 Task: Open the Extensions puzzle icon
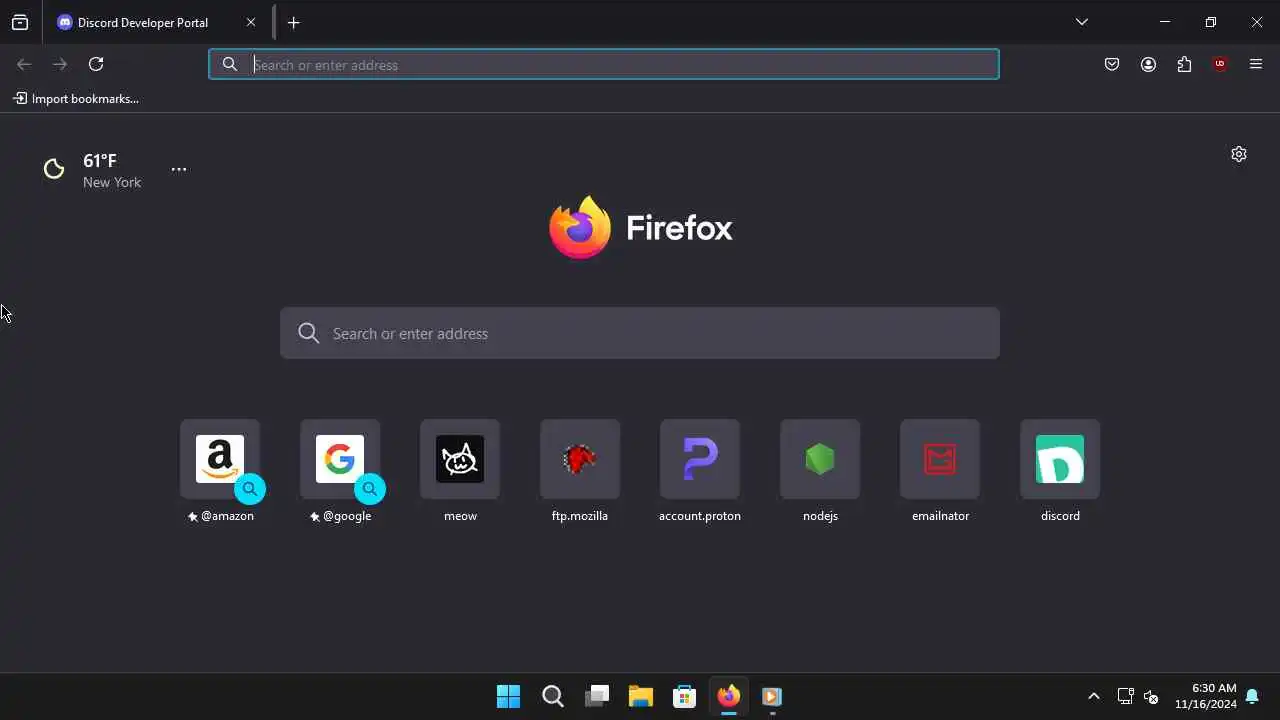coord(1184,64)
